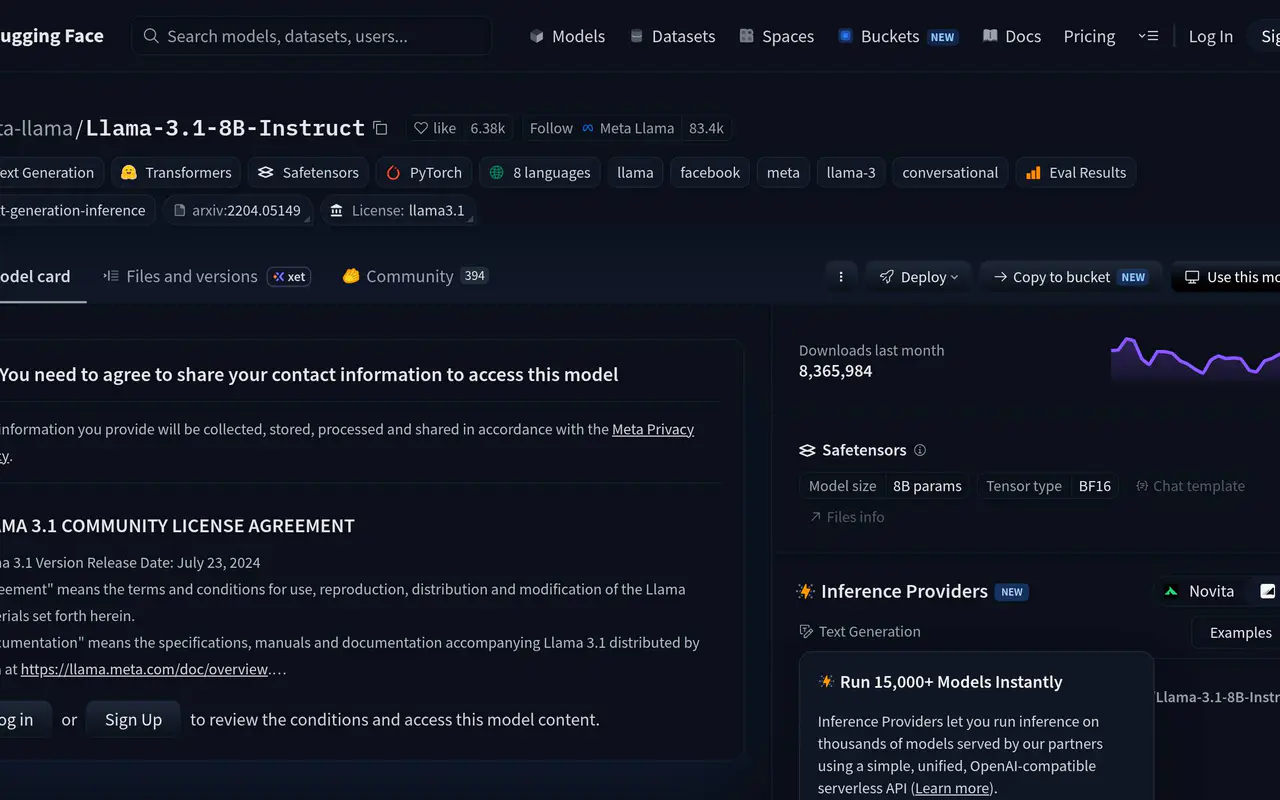Click the downloads trend chart
The image size is (1280, 800).
click(x=1195, y=359)
